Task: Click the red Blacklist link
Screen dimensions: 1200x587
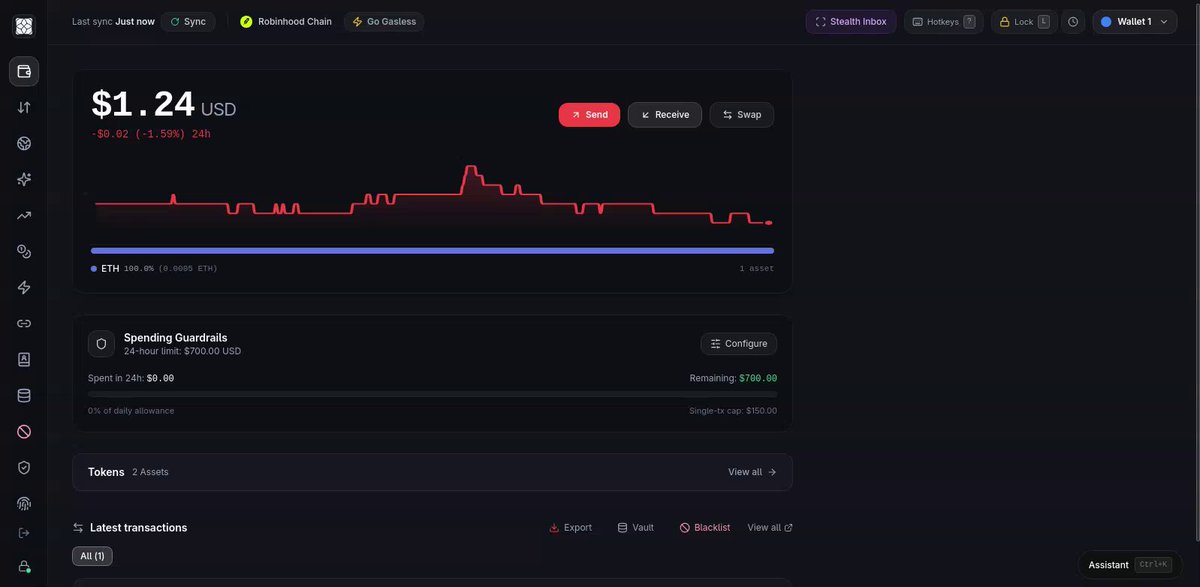Action: click(705, 528)
